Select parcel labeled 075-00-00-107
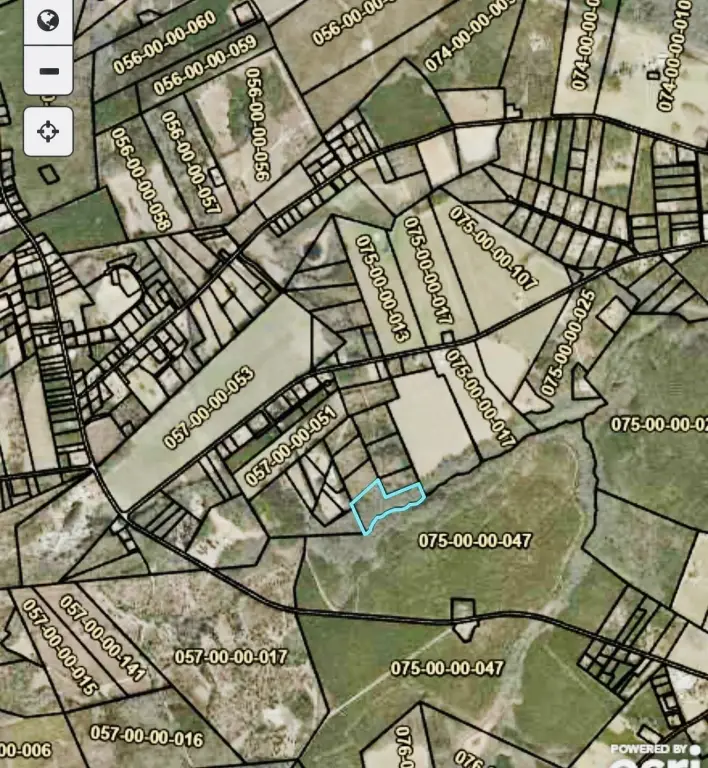The height and width of the screenshot is (768, 708). pos(493,249)
